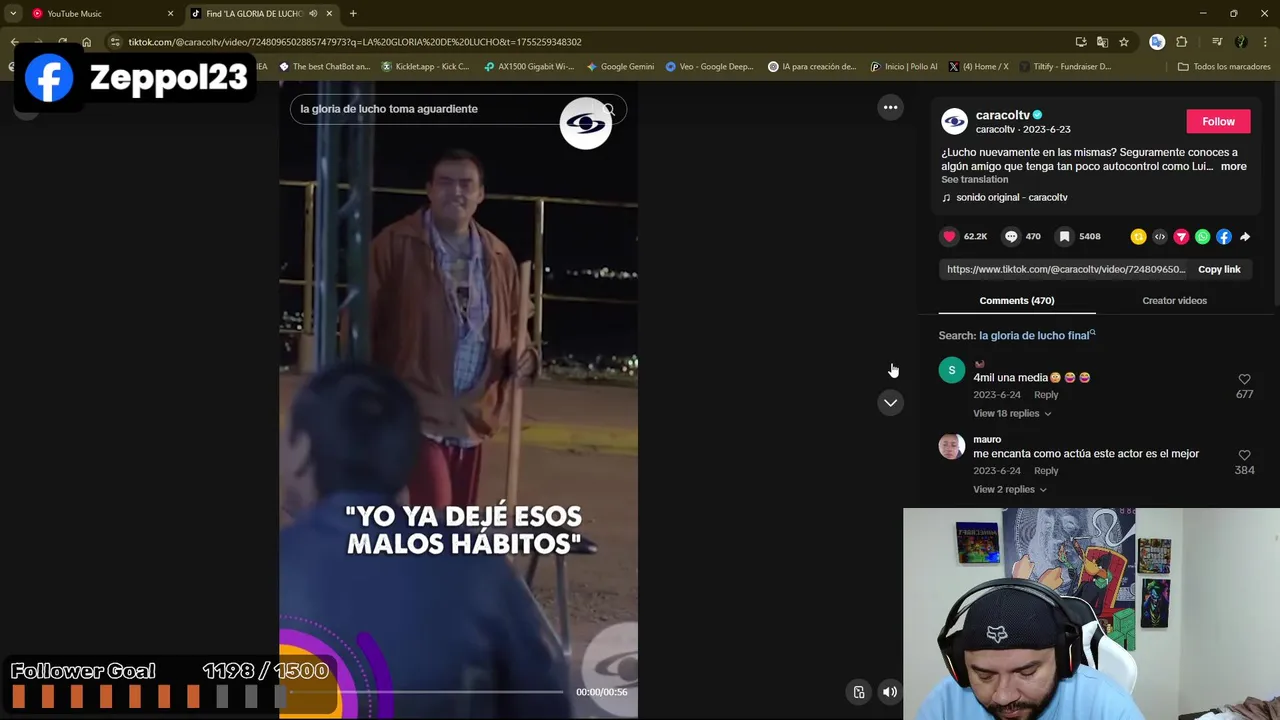
Task: Open a new browser tab
Action: (353, 14)
